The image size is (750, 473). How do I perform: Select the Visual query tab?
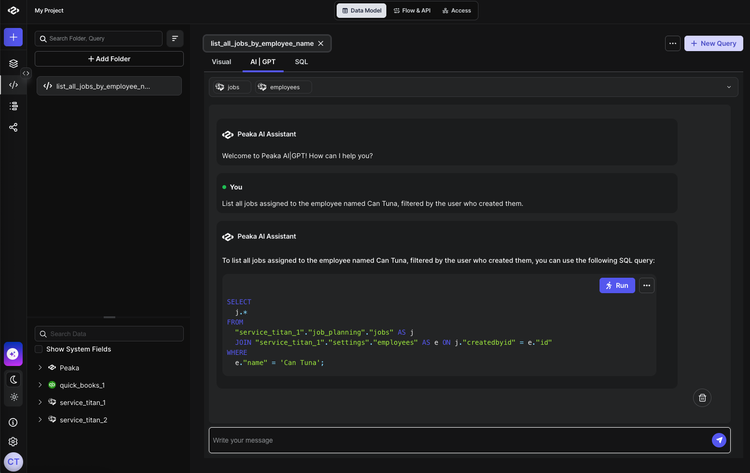click(221, 62)
